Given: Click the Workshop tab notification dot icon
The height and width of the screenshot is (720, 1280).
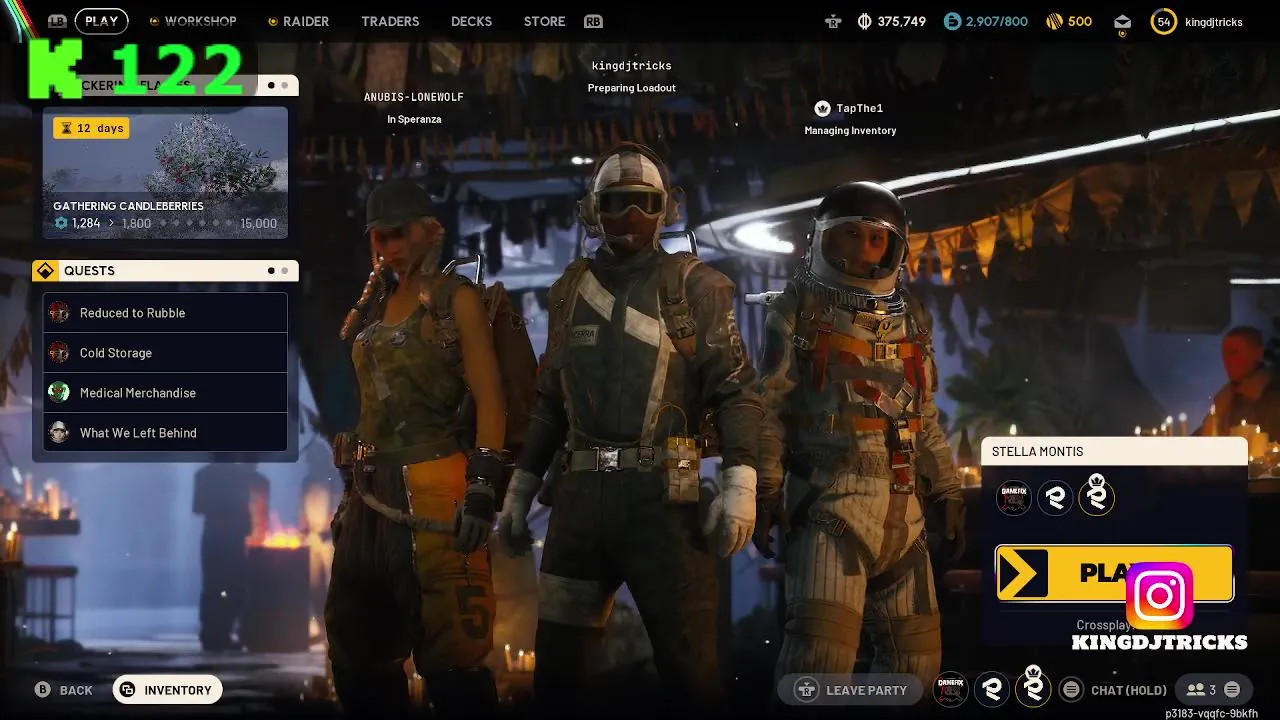Looking at the screenshot, I should [x=154, y=21].
